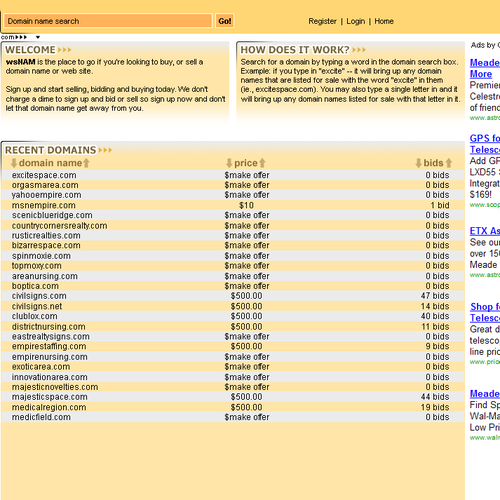
Task: Open the Shop for Telescopes ad link
Action: 485,312
